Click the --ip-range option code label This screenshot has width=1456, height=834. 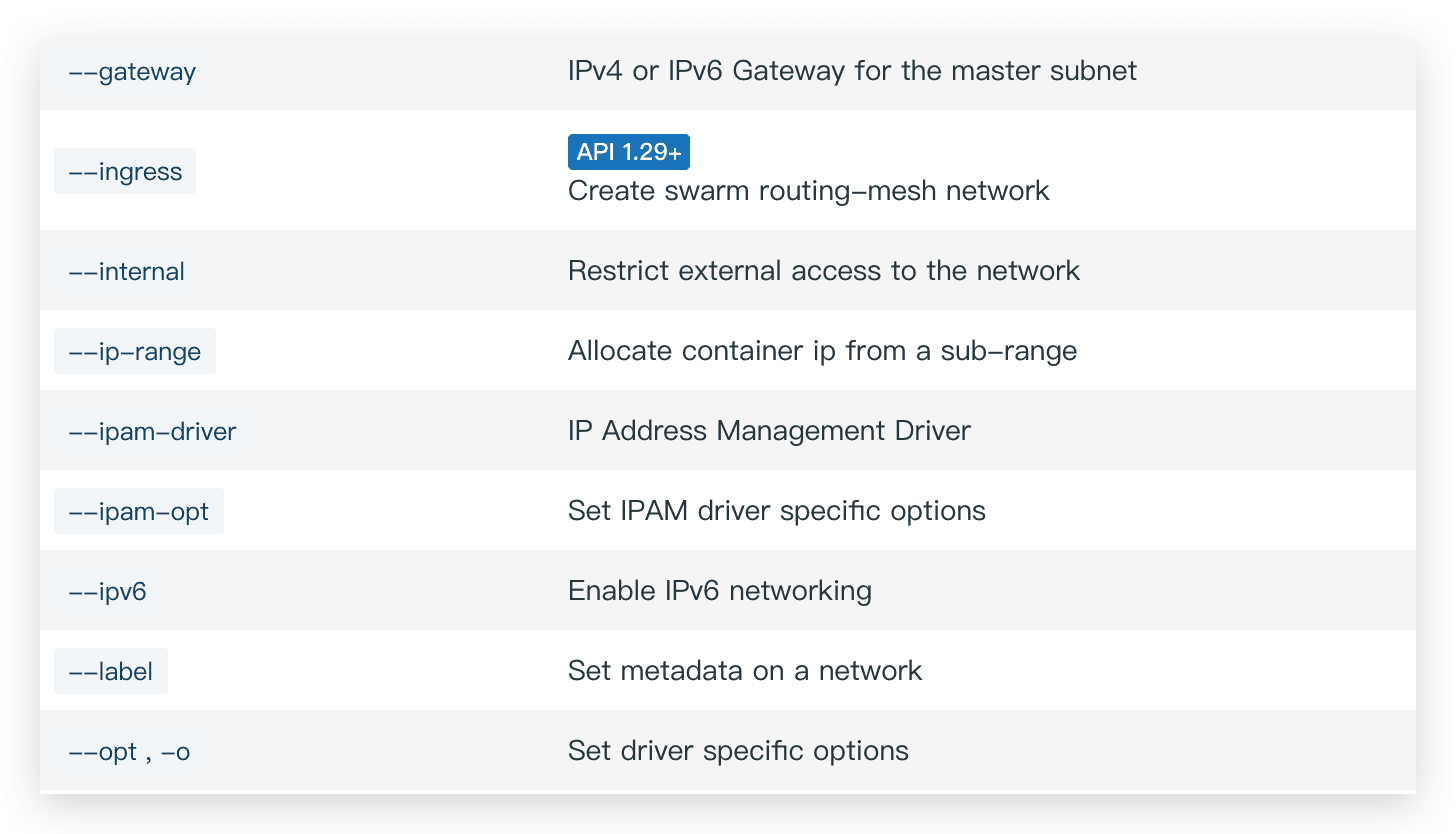(x=135, y=352)
